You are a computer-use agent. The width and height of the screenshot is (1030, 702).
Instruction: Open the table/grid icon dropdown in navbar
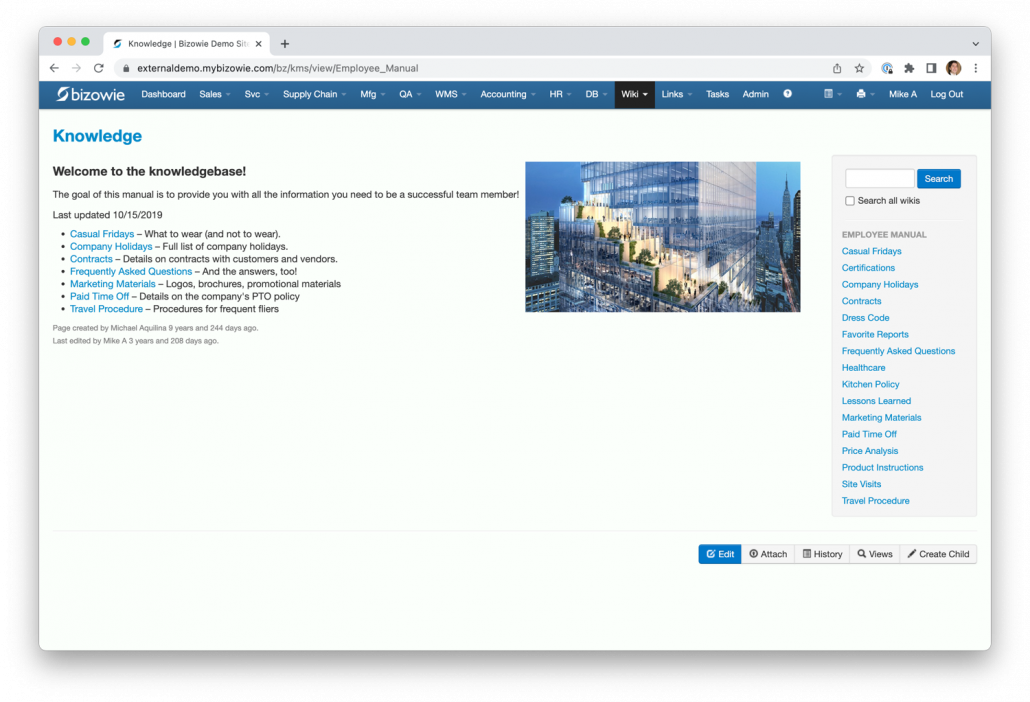832,94
